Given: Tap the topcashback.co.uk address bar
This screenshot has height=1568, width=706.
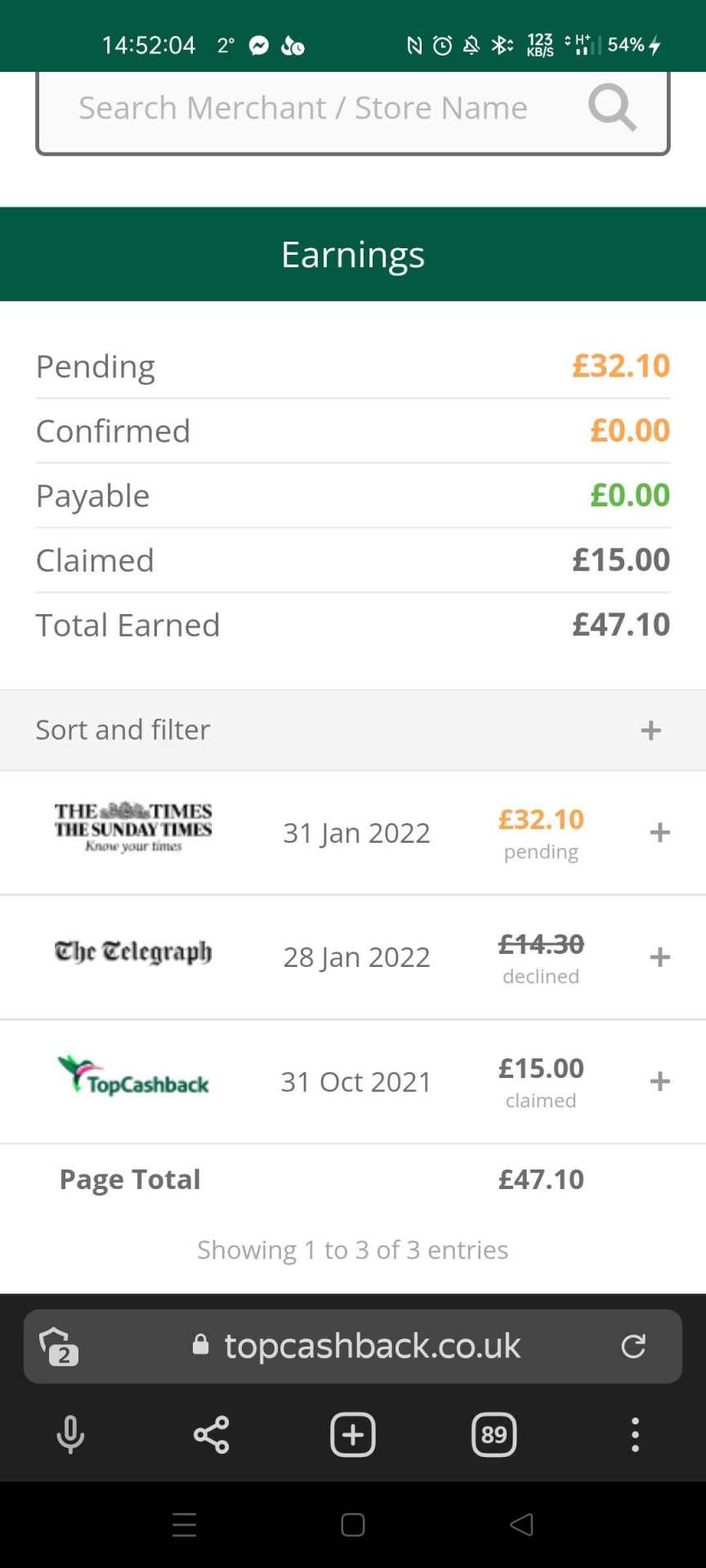Looking at the screenshot, I should pyautogui.click(x=372, y=1346).
